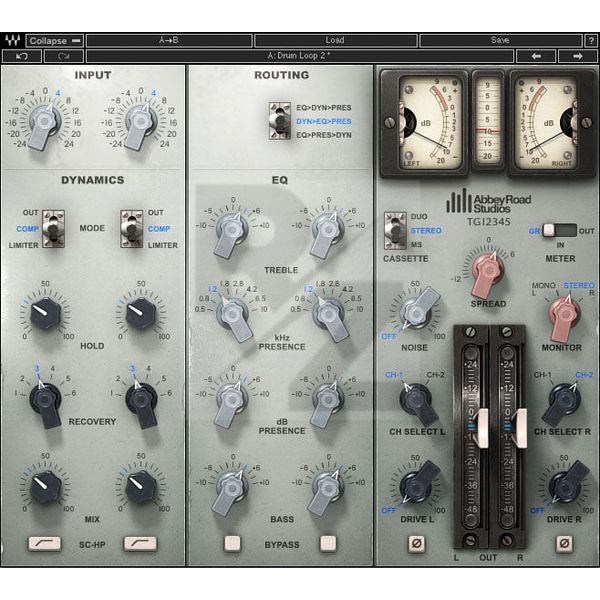Toggle the CASSETTE DUO/STEREO/MS switch
This screenshot has height=600, width=600.
point(395,230)
